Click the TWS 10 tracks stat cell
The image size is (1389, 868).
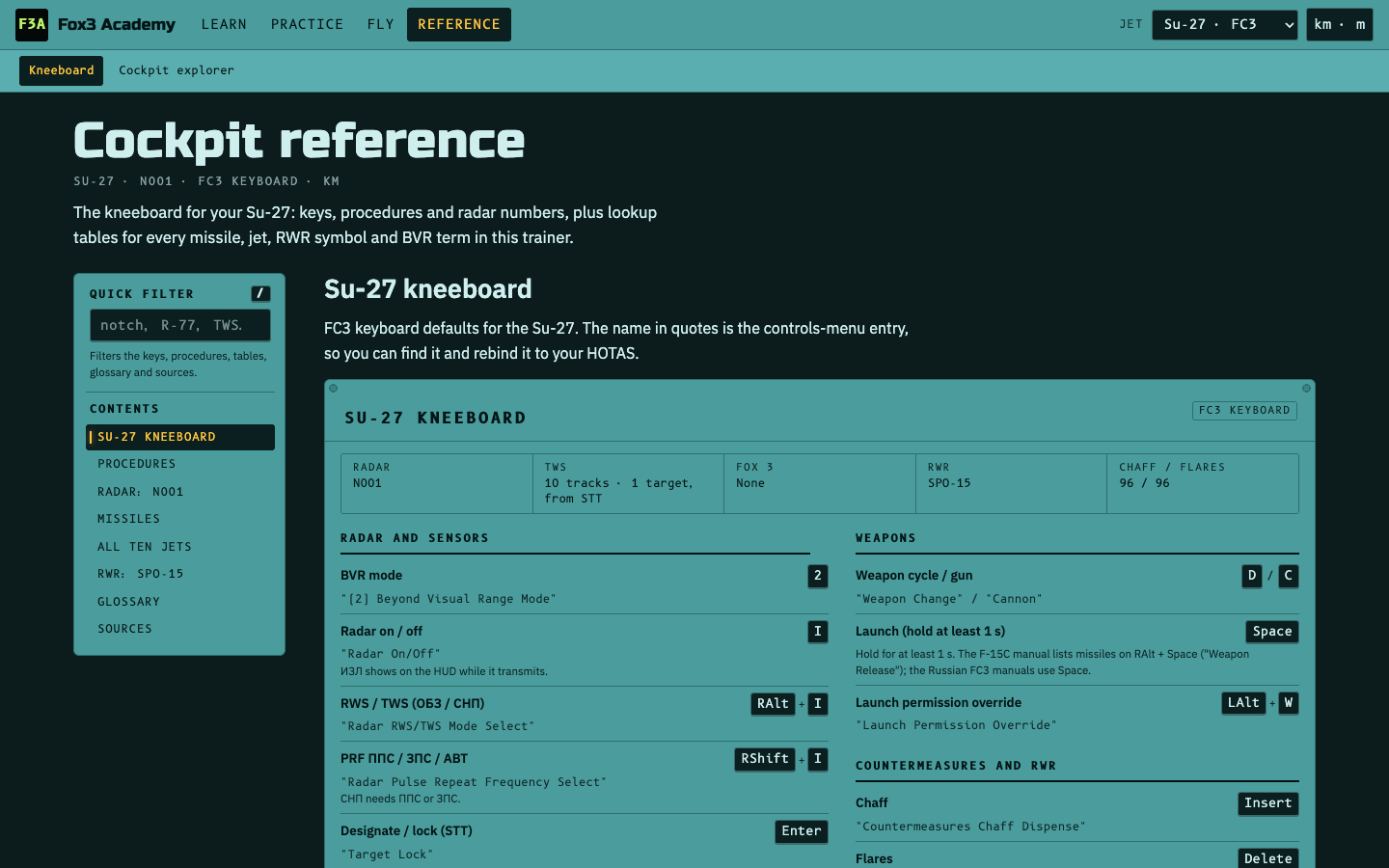tap(628, 483)
